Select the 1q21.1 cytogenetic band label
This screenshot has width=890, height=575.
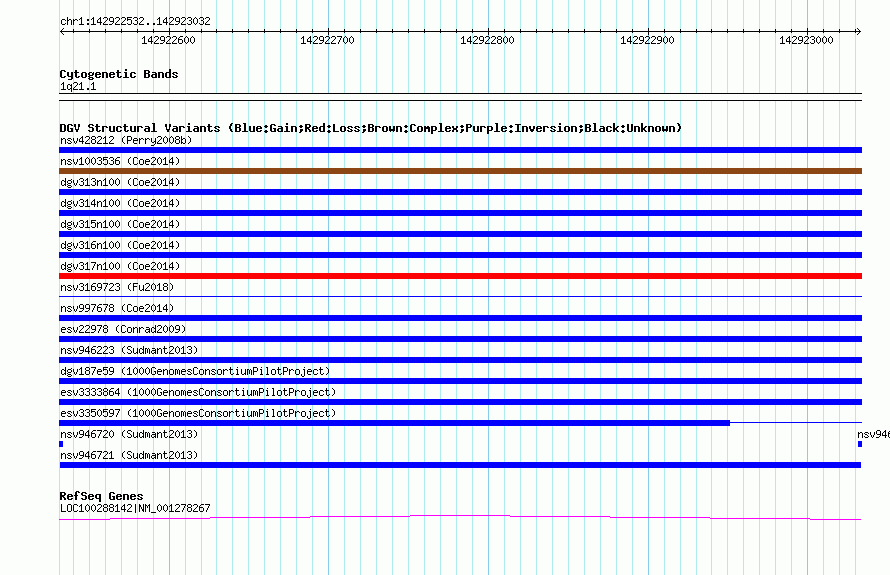click(x=78, y=86)
